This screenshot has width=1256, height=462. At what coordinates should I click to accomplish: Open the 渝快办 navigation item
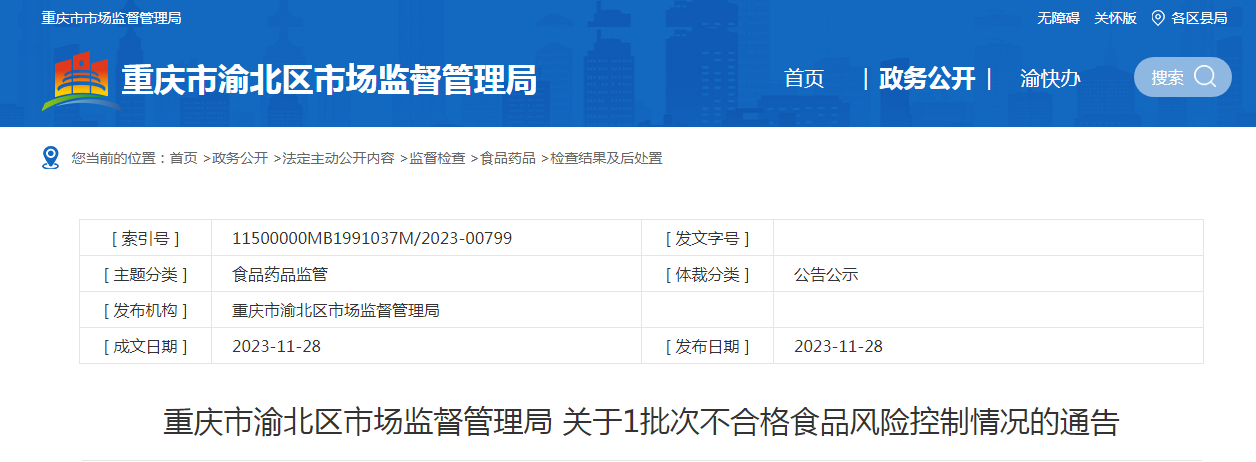pyautogui.click(x=1050, y=78)
